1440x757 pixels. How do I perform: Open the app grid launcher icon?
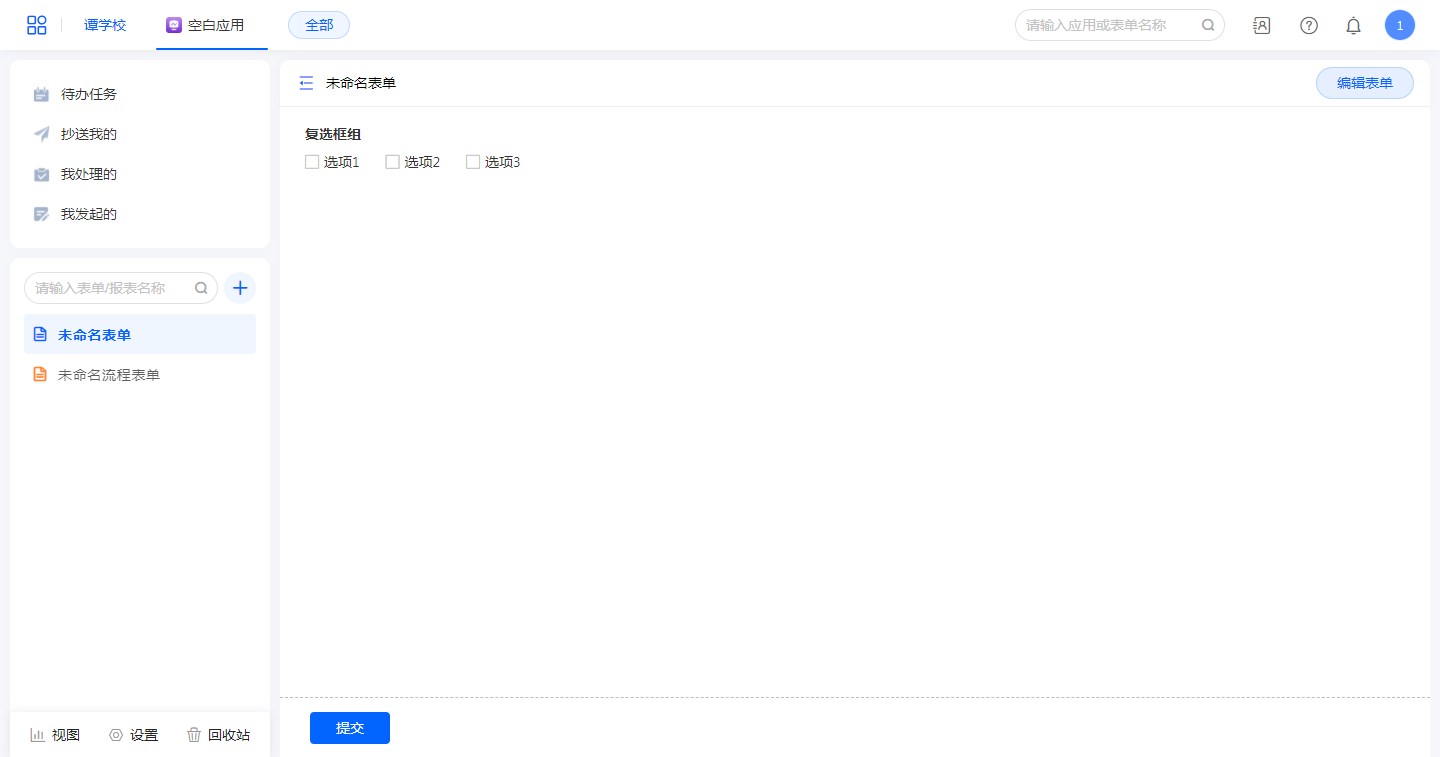(37, 25)
